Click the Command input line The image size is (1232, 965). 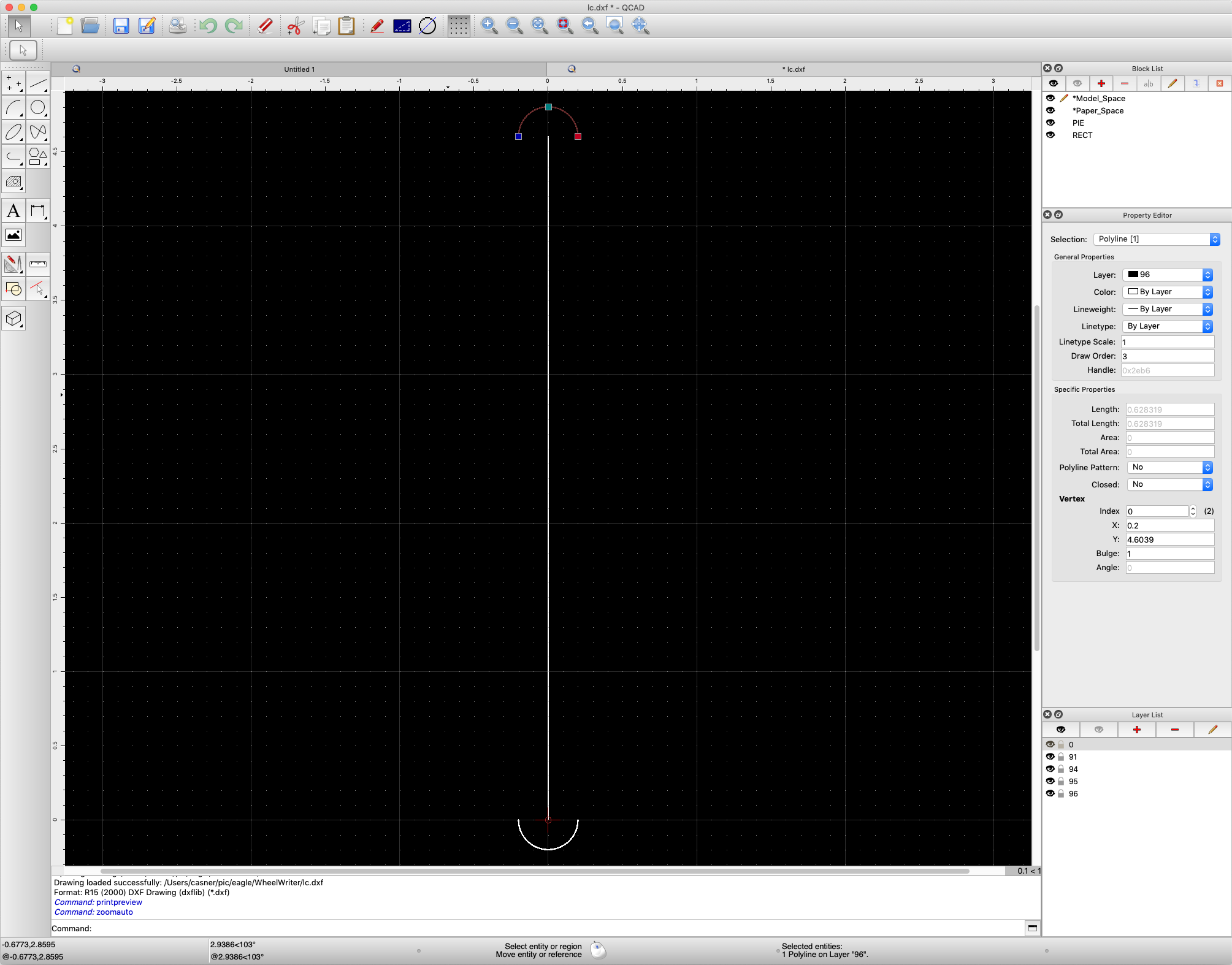coord(557,928)
